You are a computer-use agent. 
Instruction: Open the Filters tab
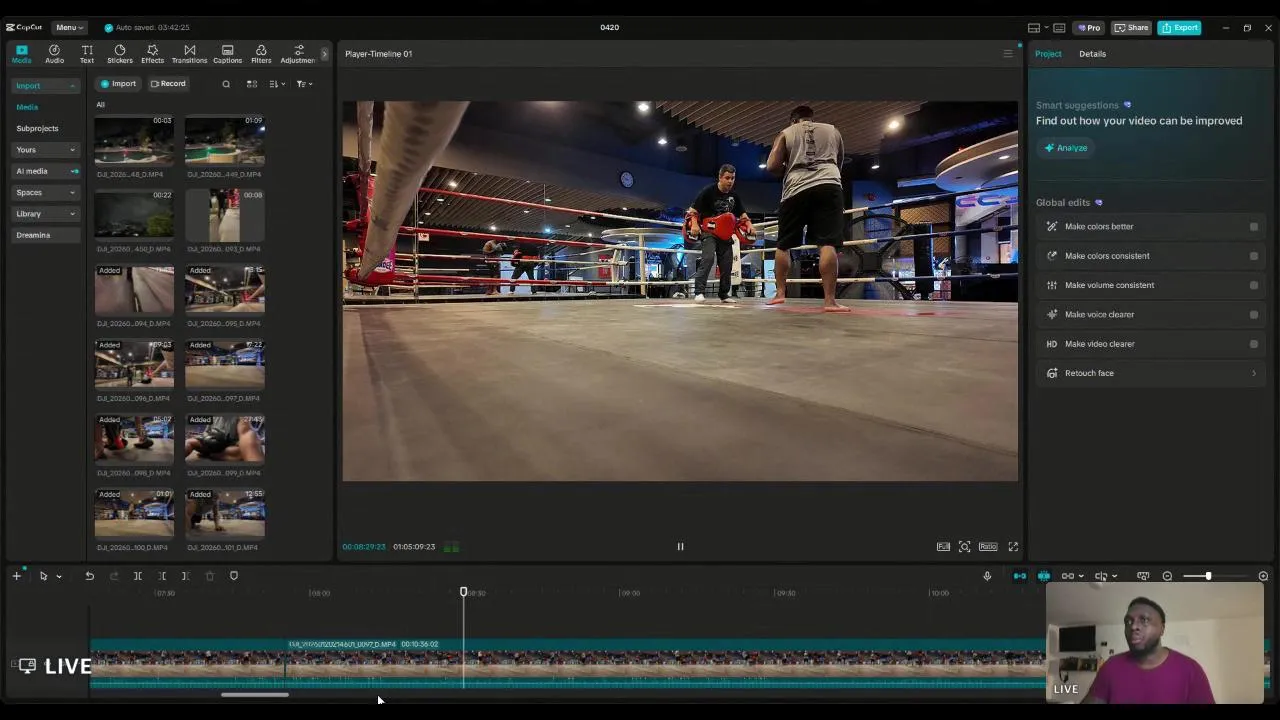tap(261, 54)
